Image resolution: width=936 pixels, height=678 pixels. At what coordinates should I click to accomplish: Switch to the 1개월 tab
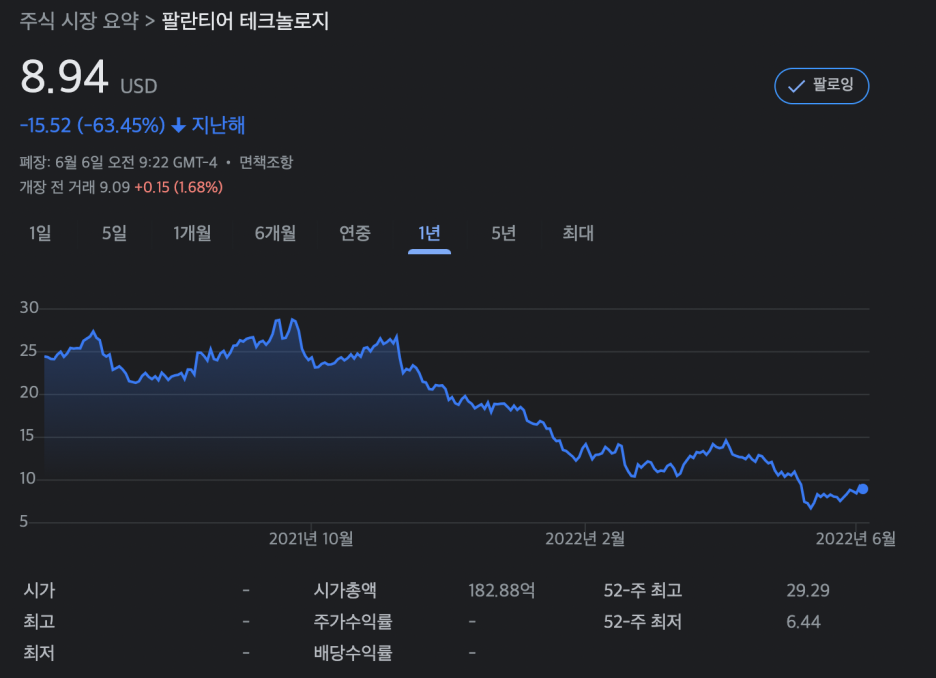pos(192,233)
